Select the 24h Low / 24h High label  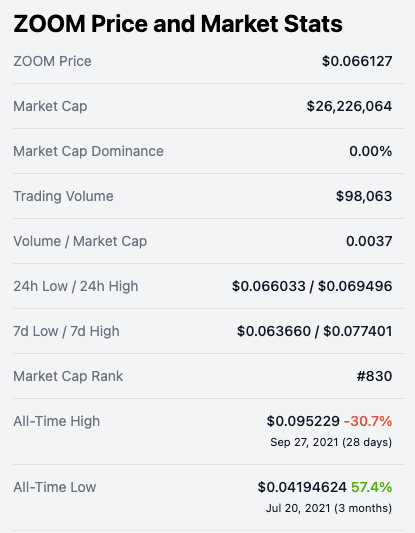tap(76, 286)
